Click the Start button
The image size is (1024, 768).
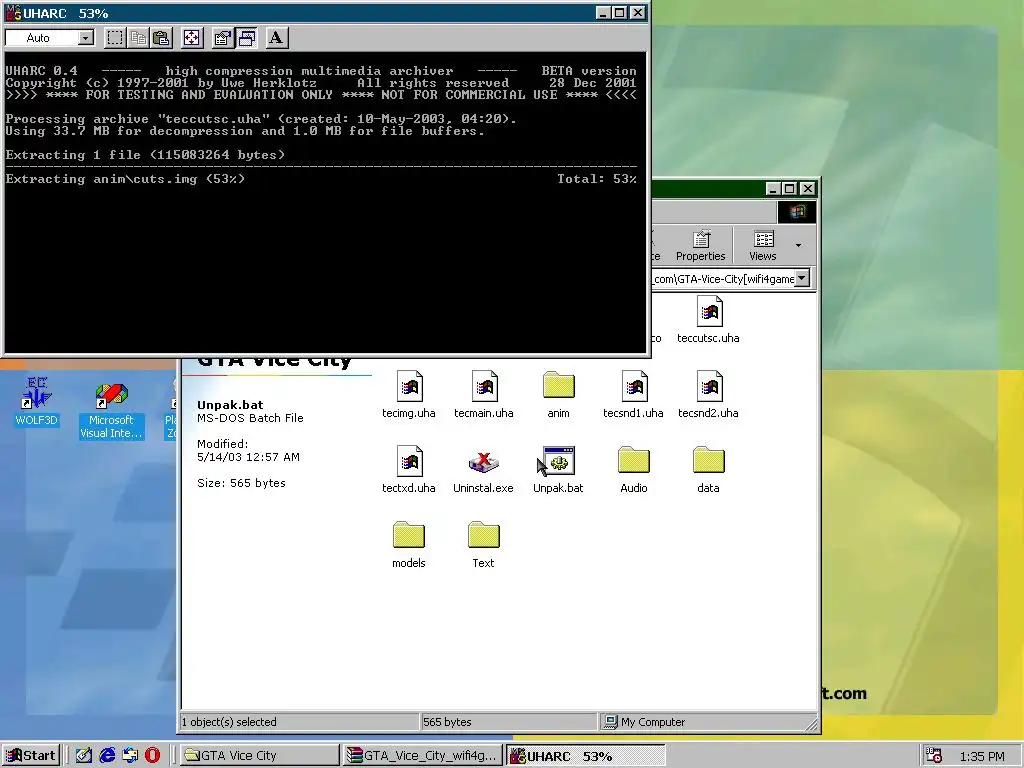(31, 756)
